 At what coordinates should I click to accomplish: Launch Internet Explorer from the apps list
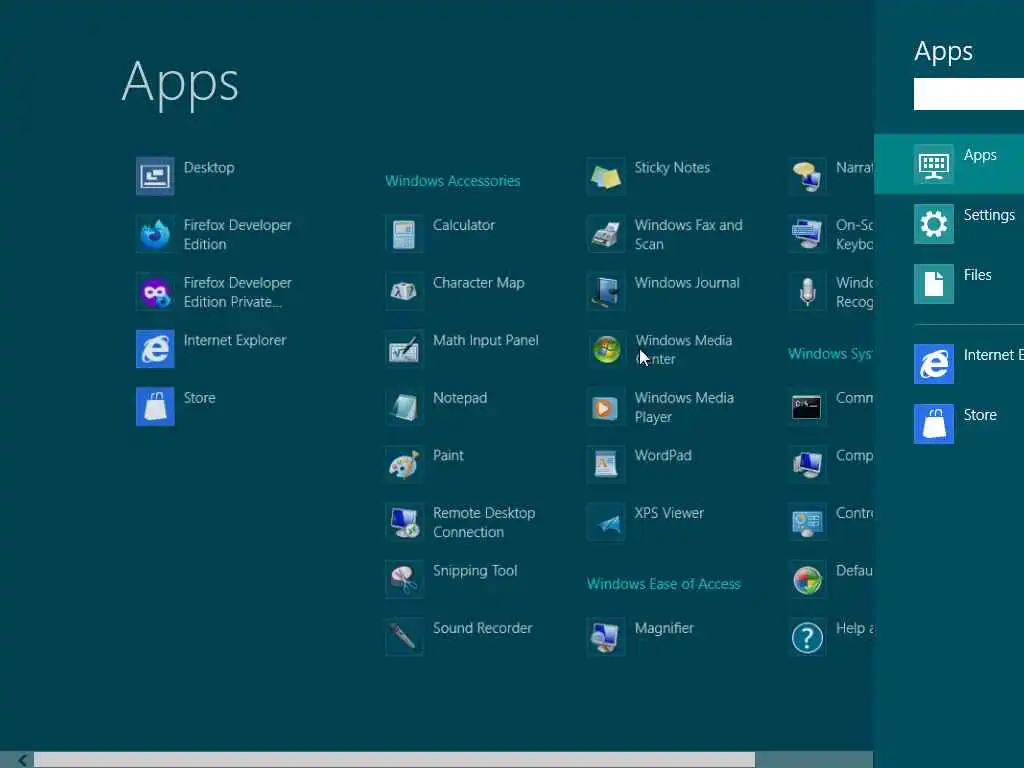[x=155, y=349]
